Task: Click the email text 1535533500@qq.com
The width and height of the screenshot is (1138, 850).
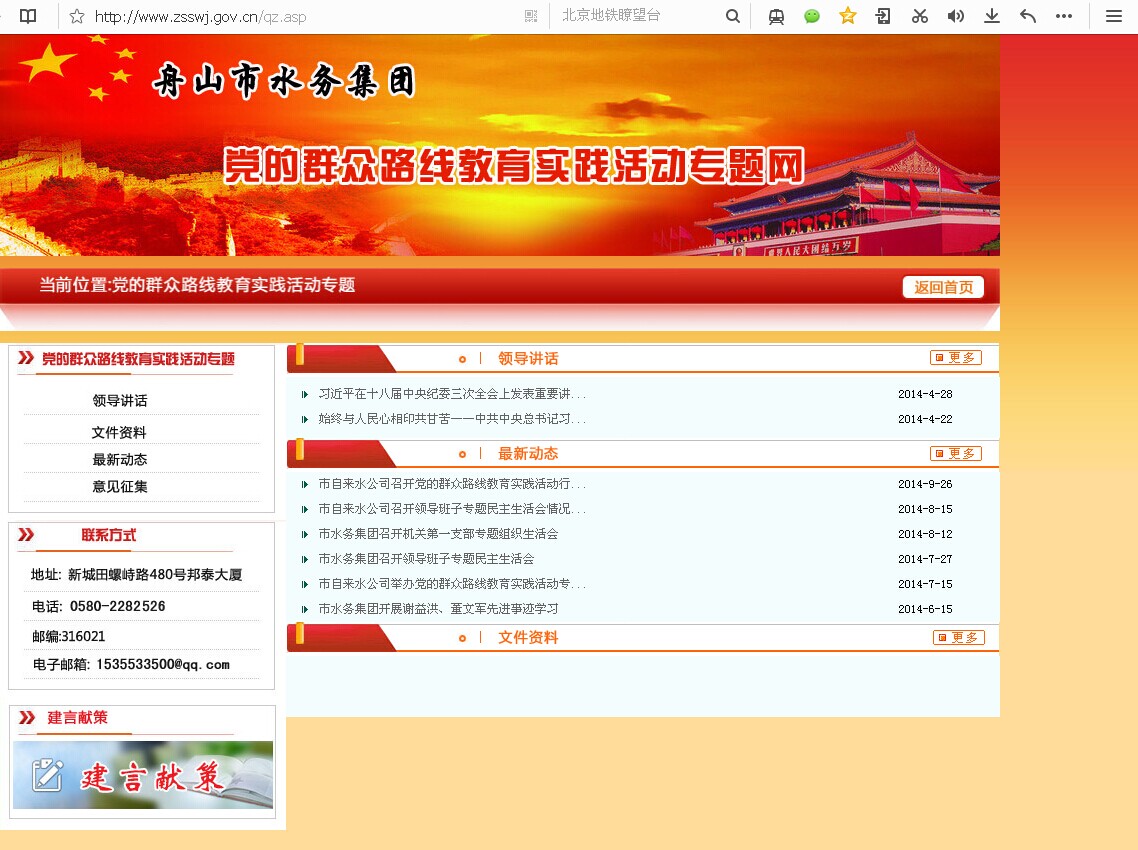Action: (x=163, y=664)
